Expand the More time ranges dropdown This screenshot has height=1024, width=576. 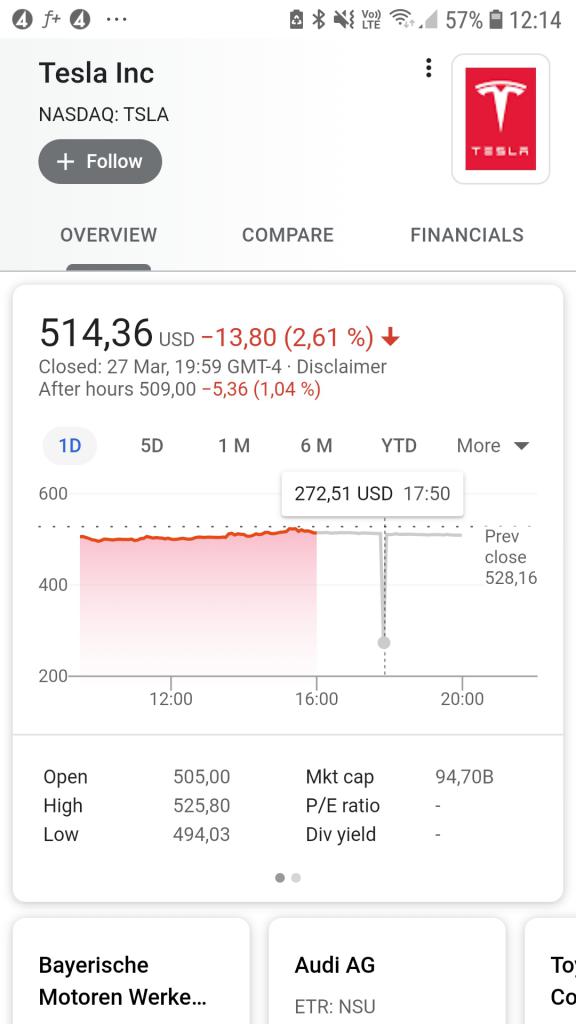tap(493, 446)
